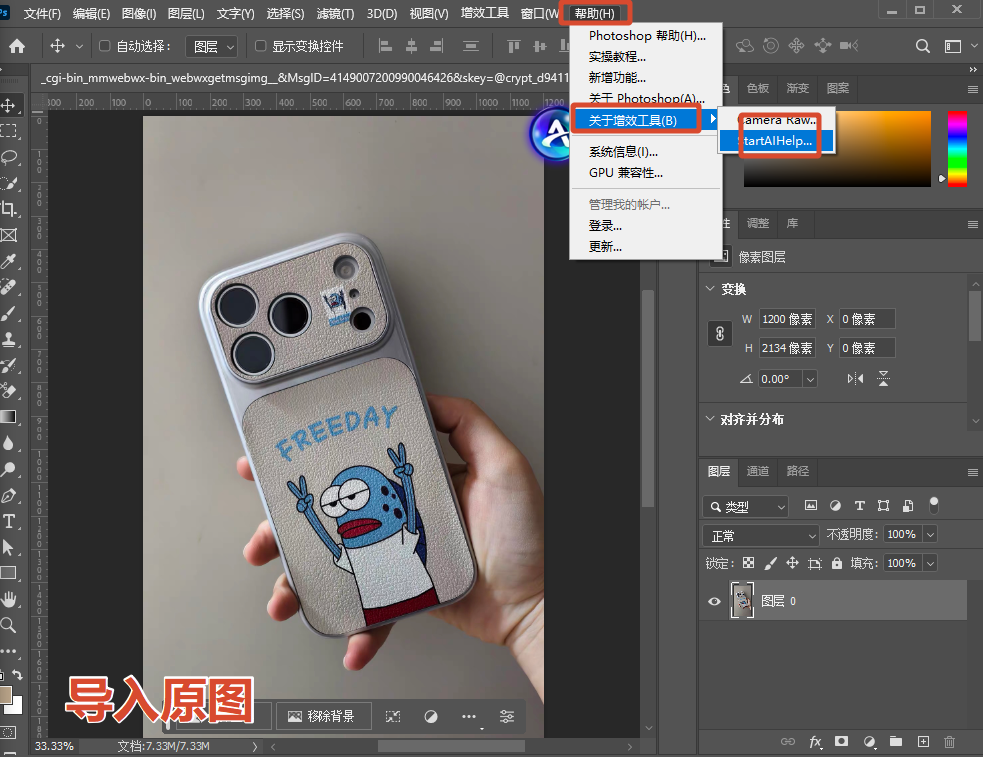This screenshot has width=983, height=757.
Task: Select the Dodge tool
Action: [9, 469]
